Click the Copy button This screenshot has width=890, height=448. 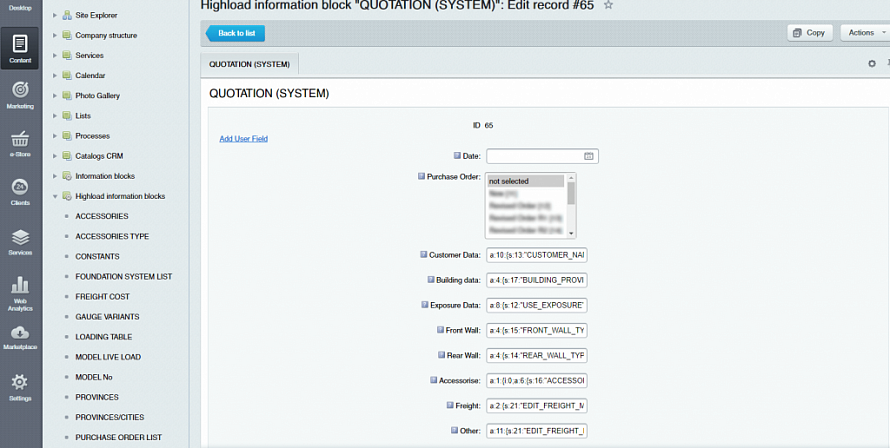click(x=809, y=32)
